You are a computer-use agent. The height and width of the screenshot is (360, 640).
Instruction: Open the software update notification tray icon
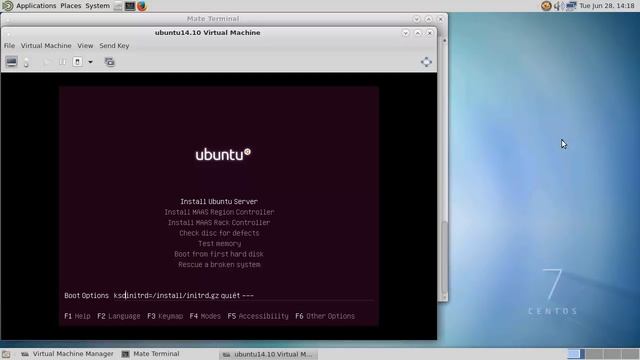point(546,6)
